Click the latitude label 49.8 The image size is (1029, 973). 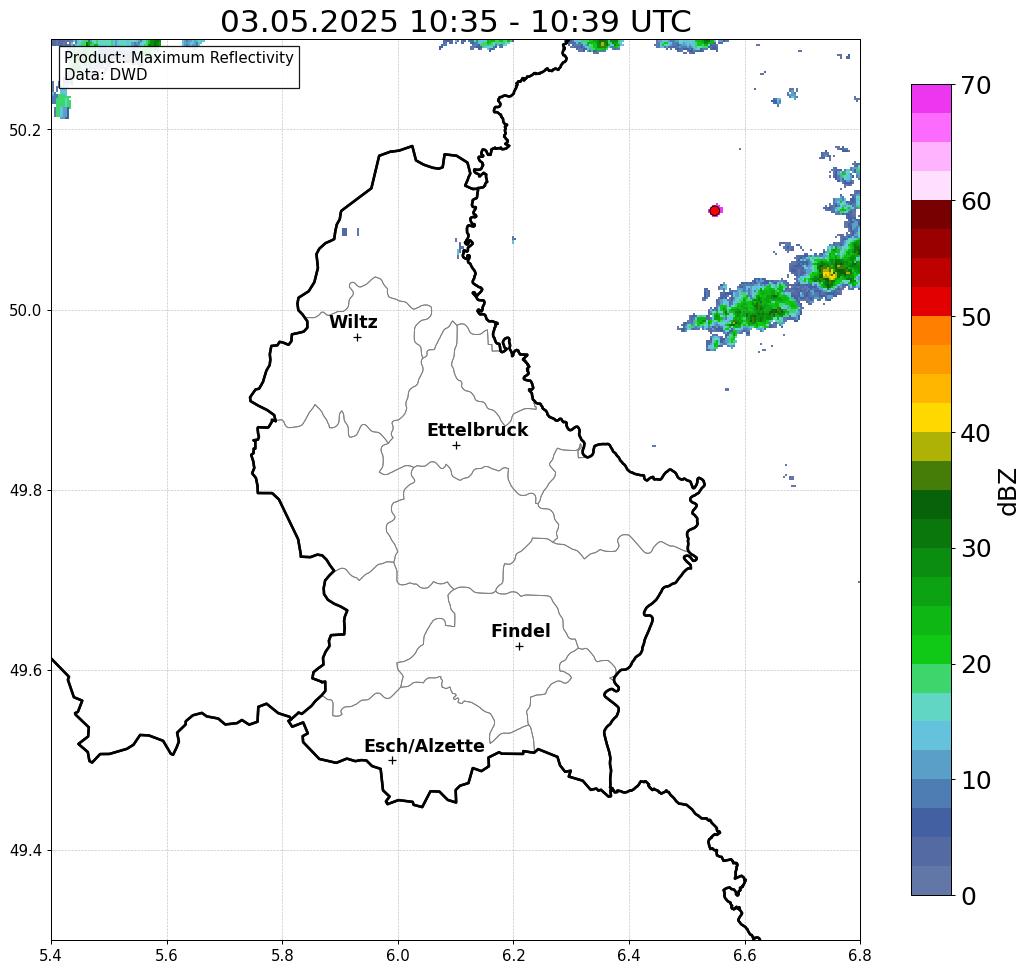click(25, 491)
